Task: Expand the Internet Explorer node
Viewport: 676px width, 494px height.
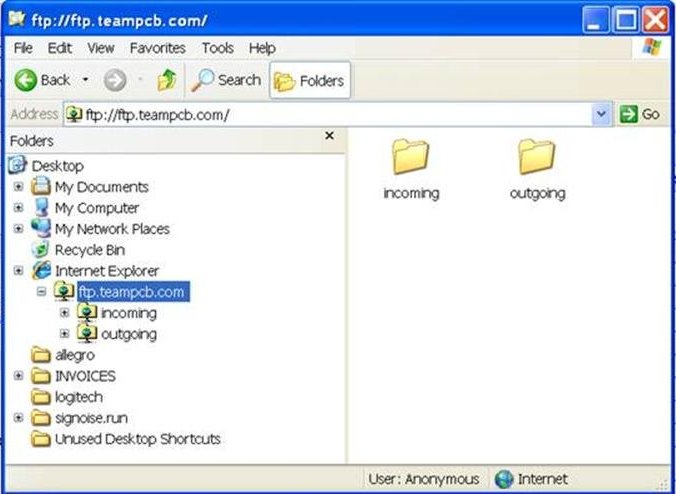Action: pos(18,271)
